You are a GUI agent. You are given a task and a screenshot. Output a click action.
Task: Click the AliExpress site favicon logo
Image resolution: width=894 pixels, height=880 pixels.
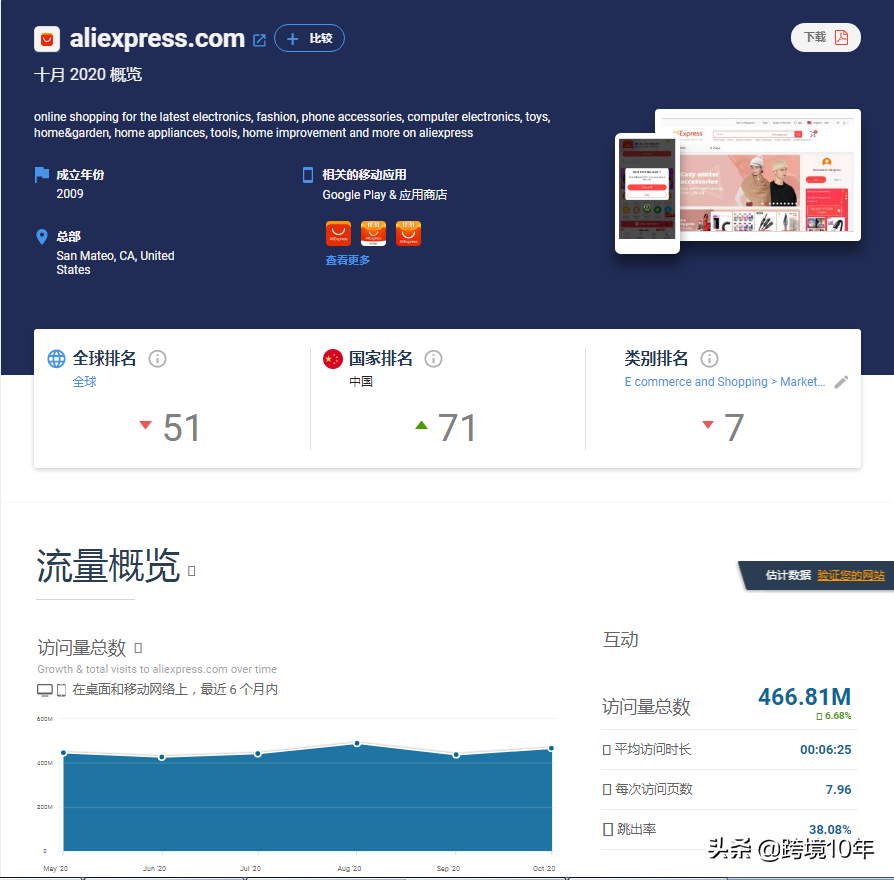pos(47,39)
